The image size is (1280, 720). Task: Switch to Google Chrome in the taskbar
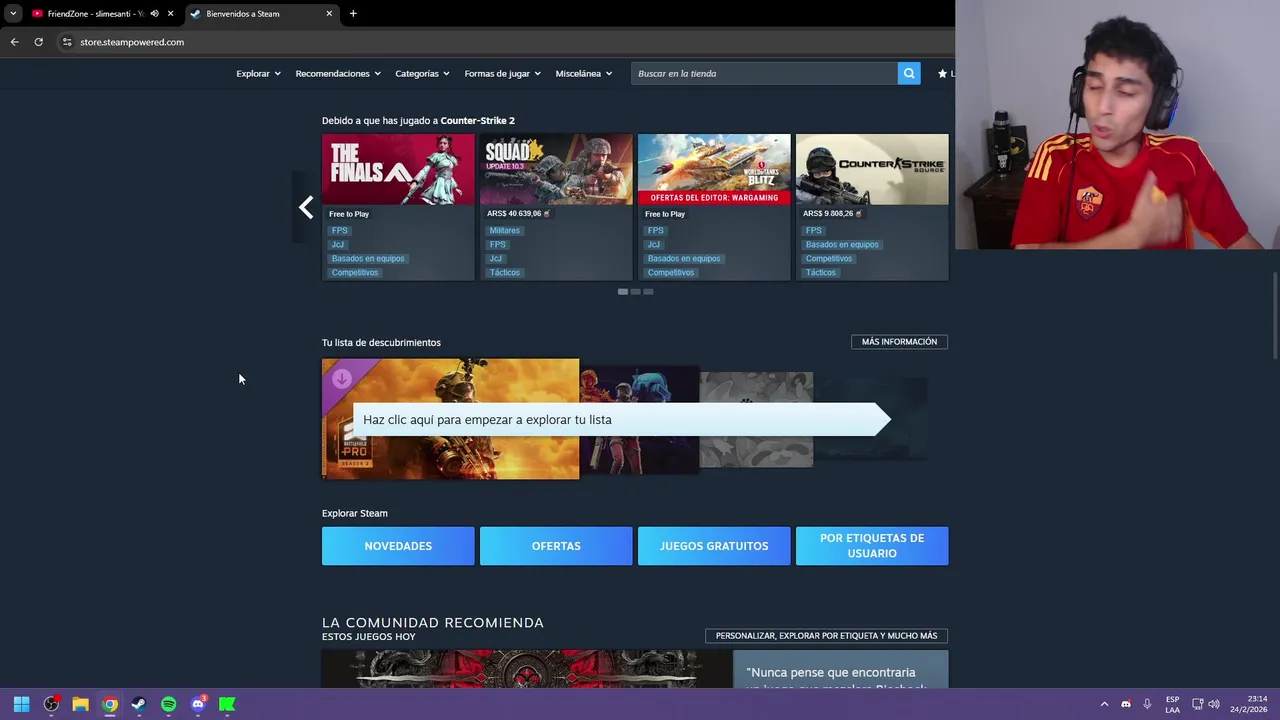click(x=110, y=704)
